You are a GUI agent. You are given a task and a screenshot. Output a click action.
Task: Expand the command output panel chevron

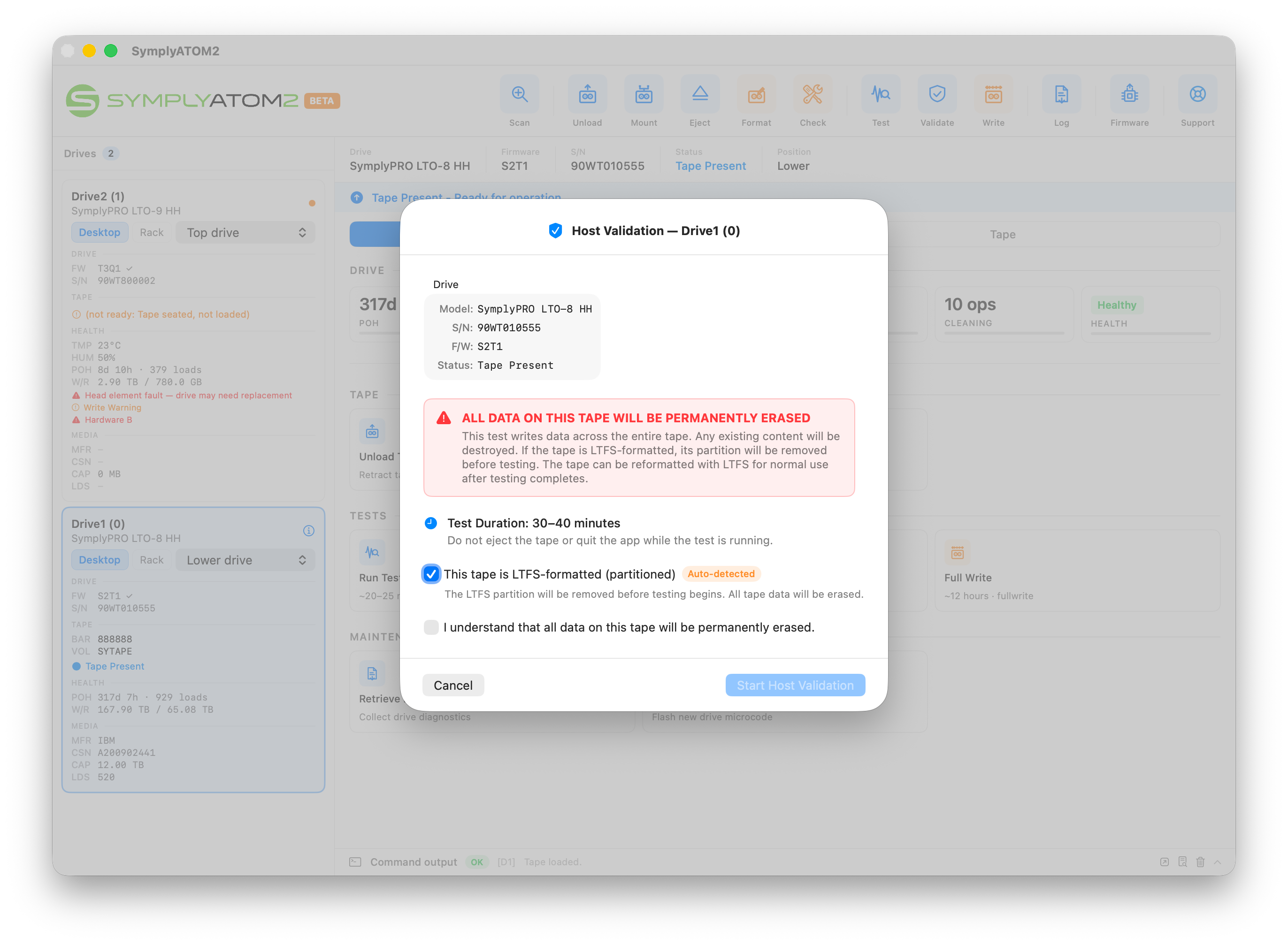coord(1218,862)
